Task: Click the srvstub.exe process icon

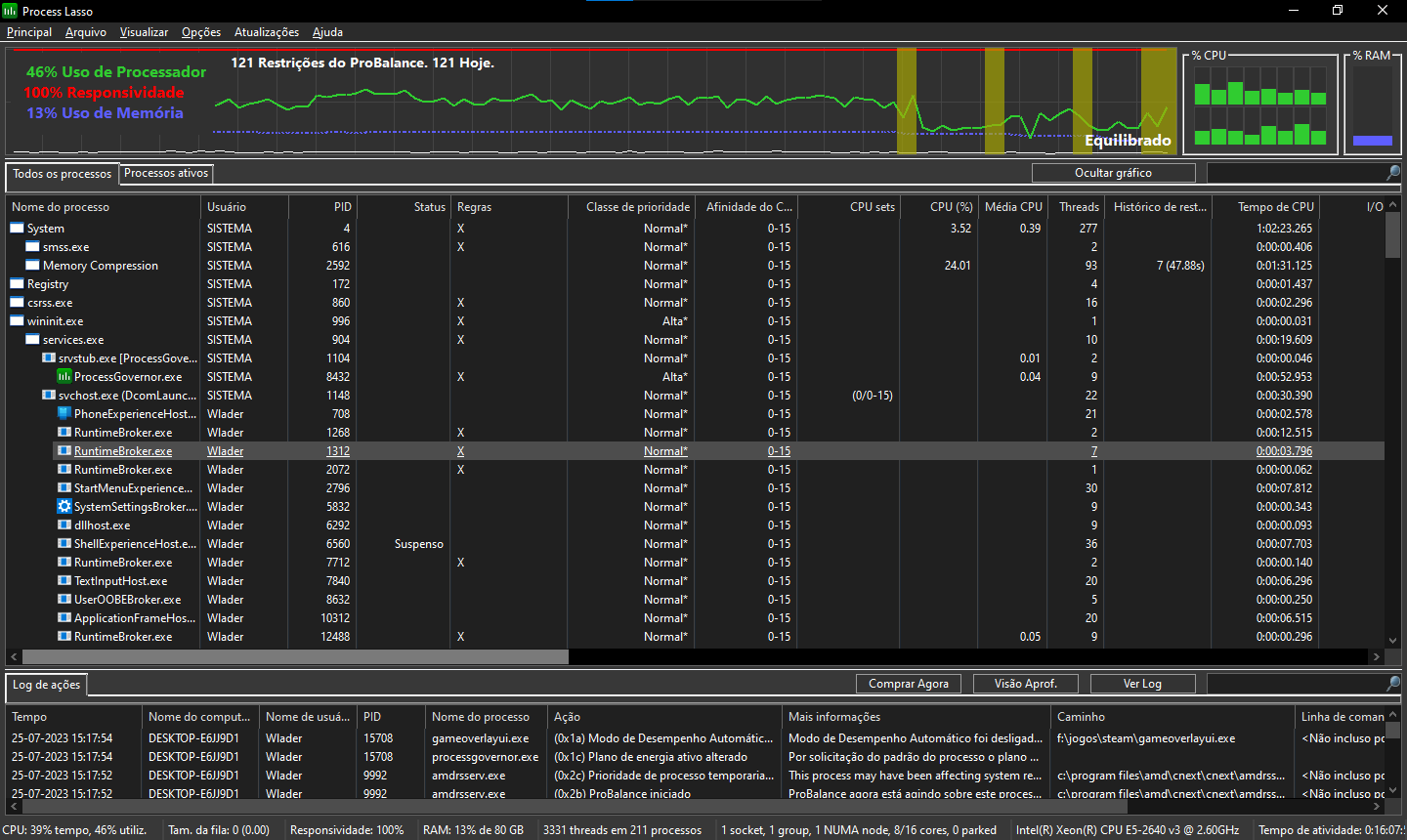Action: click(x=48, y=357)
